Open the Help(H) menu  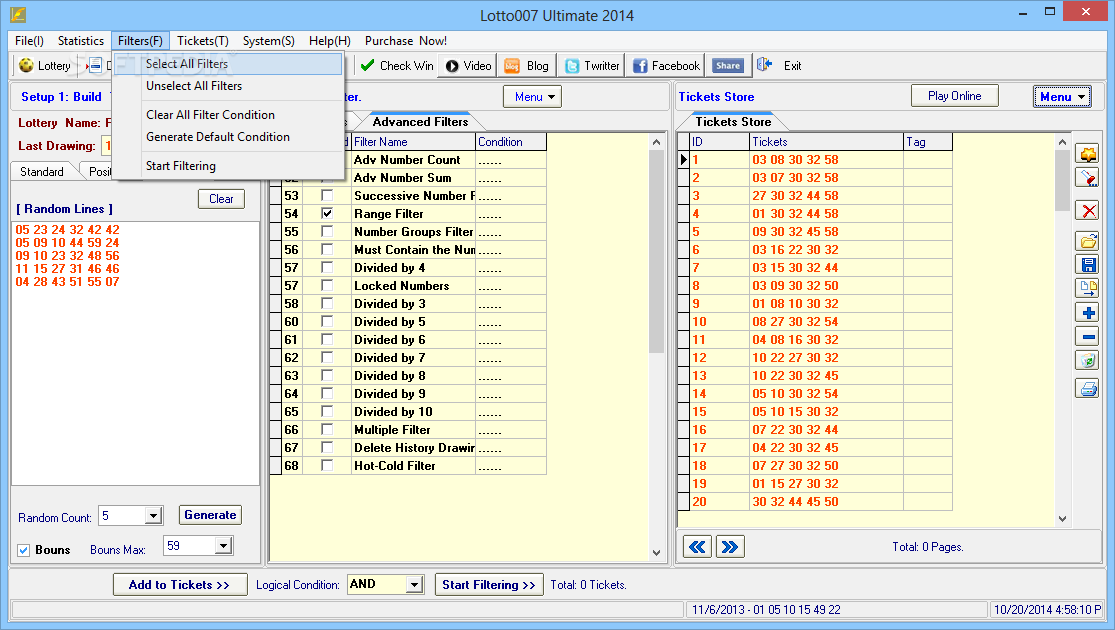pyautogui.click(x=329, y=41)
